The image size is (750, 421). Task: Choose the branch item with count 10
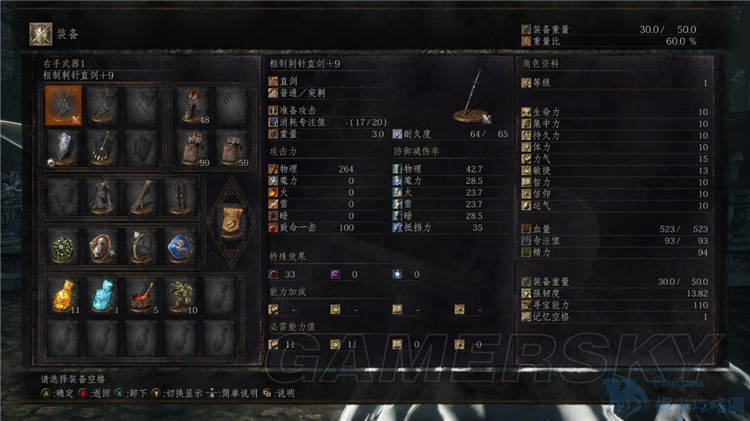click(x=181, y=297)
